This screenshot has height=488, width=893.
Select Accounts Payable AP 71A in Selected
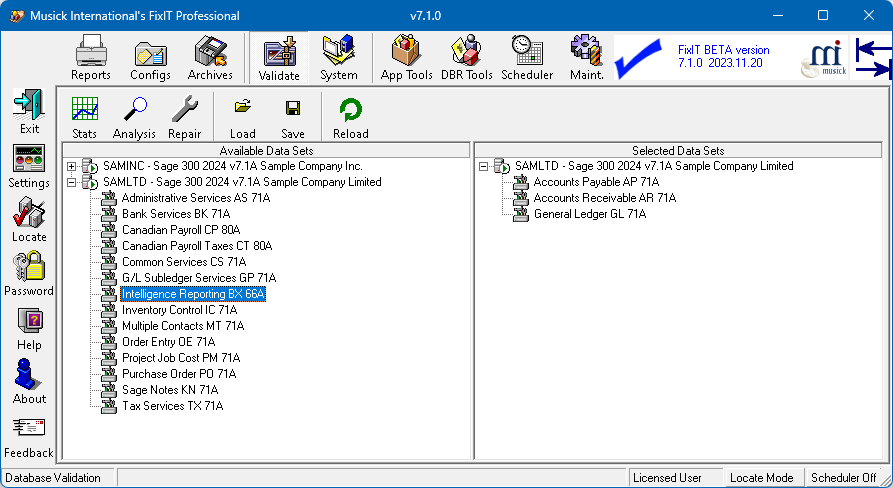[x=596, y=182]
